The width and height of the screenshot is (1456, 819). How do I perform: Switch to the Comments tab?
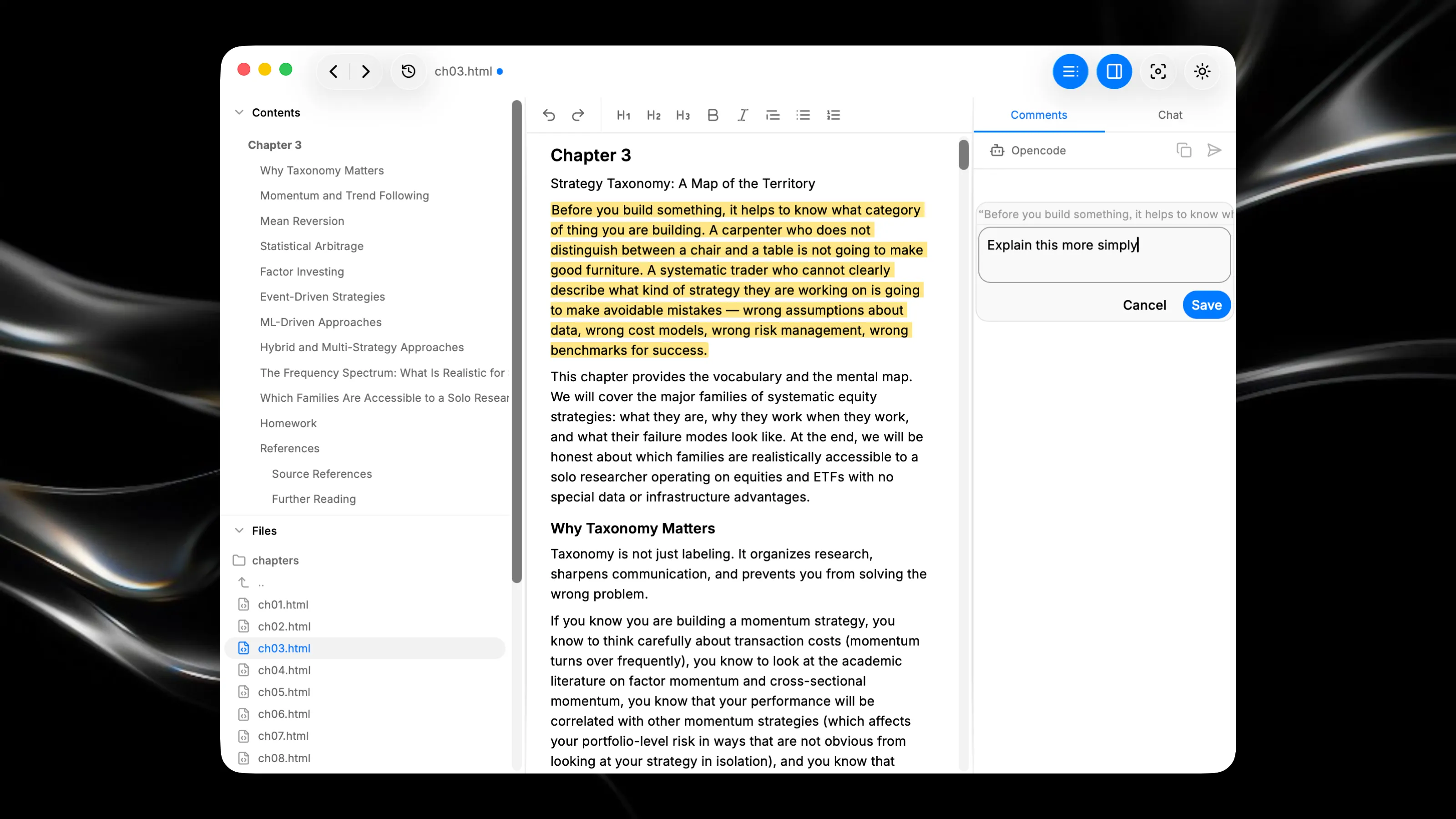(x=1039, y=115)
